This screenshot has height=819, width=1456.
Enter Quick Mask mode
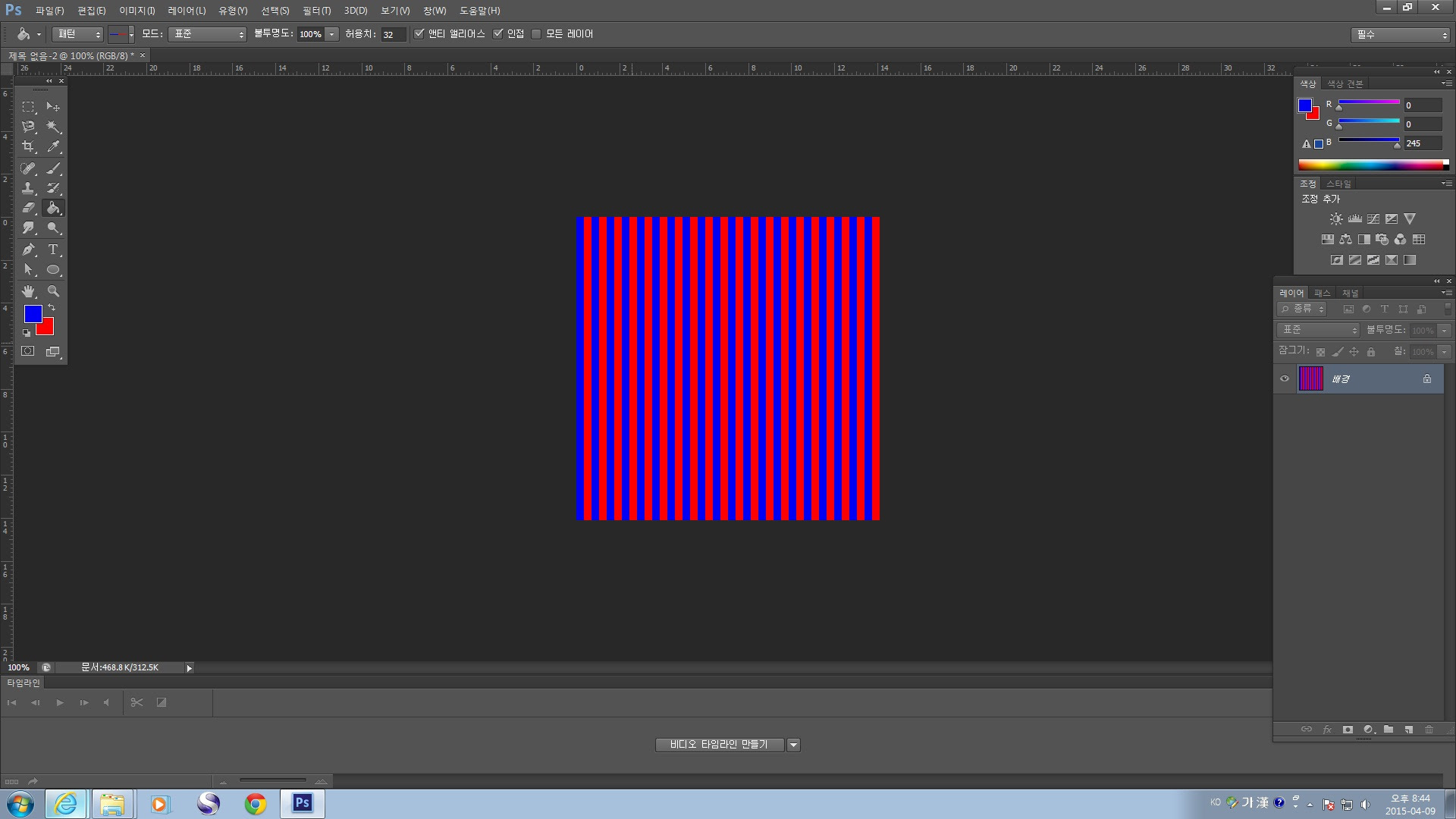click(x=28, y=351)
